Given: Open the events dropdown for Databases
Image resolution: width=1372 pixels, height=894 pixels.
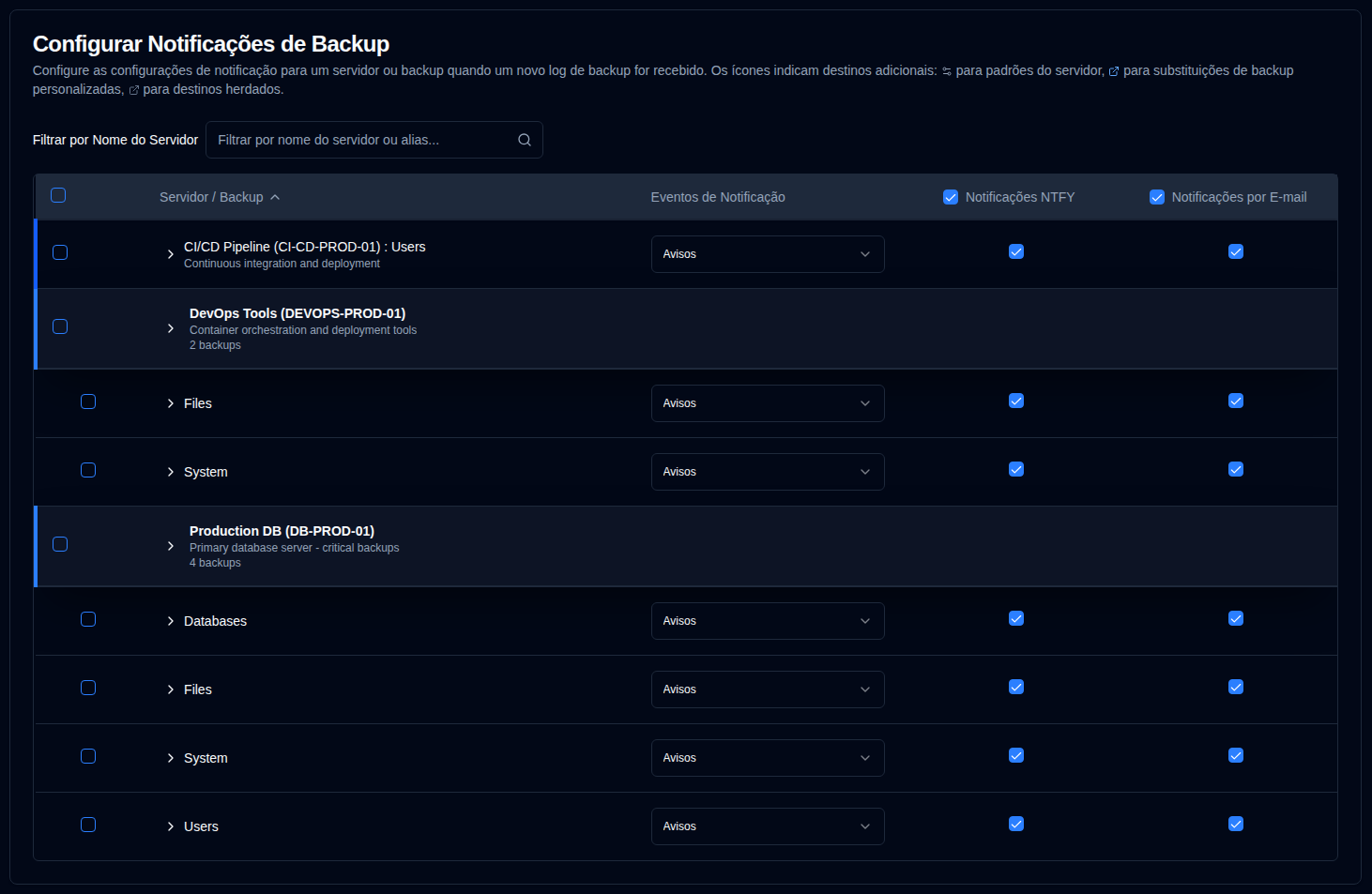Looking at the screenshot, I should (768, 621).
